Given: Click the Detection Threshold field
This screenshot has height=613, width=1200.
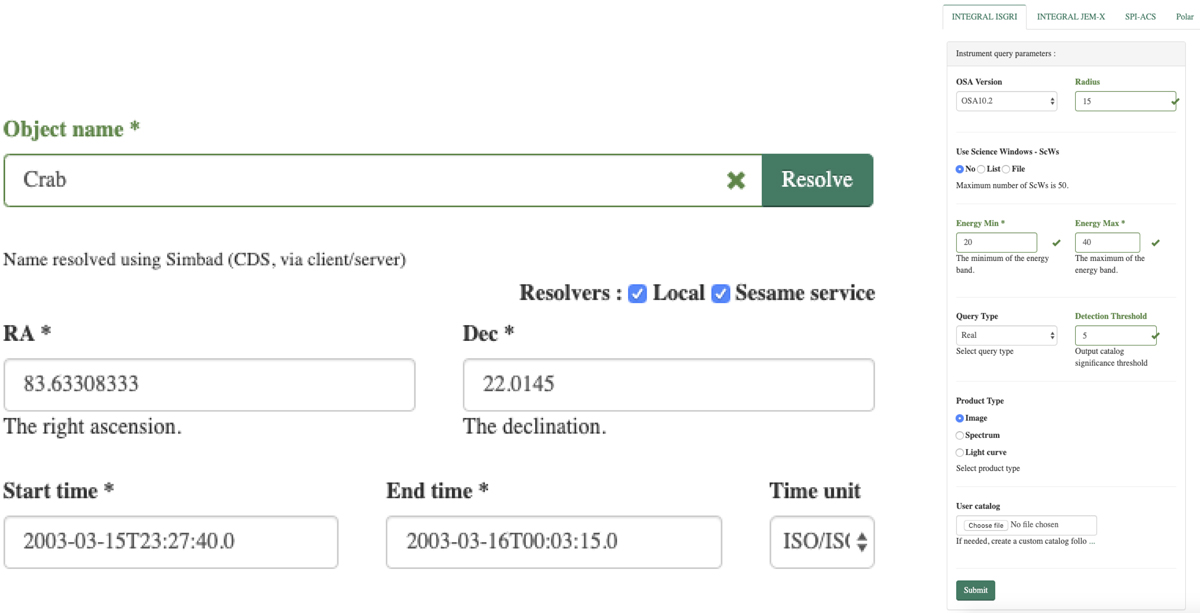Looking at the screenshot, I should pyautogui.click(x=1114, y=335).
